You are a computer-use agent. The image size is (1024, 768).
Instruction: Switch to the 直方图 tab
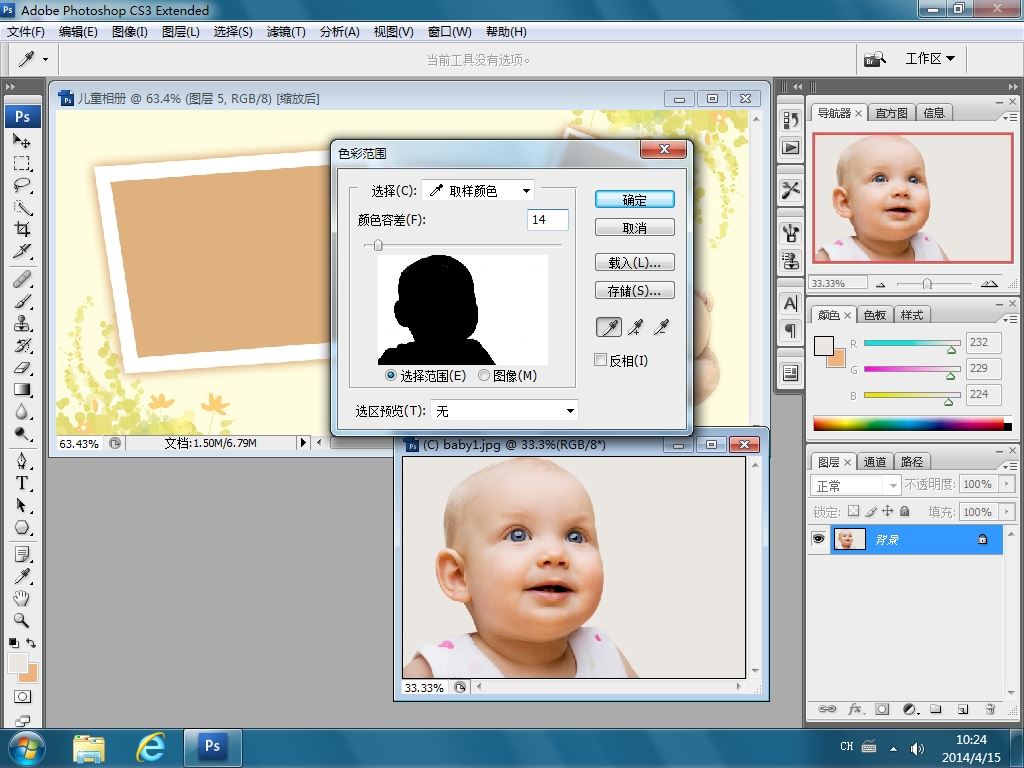tap(891, 113)
